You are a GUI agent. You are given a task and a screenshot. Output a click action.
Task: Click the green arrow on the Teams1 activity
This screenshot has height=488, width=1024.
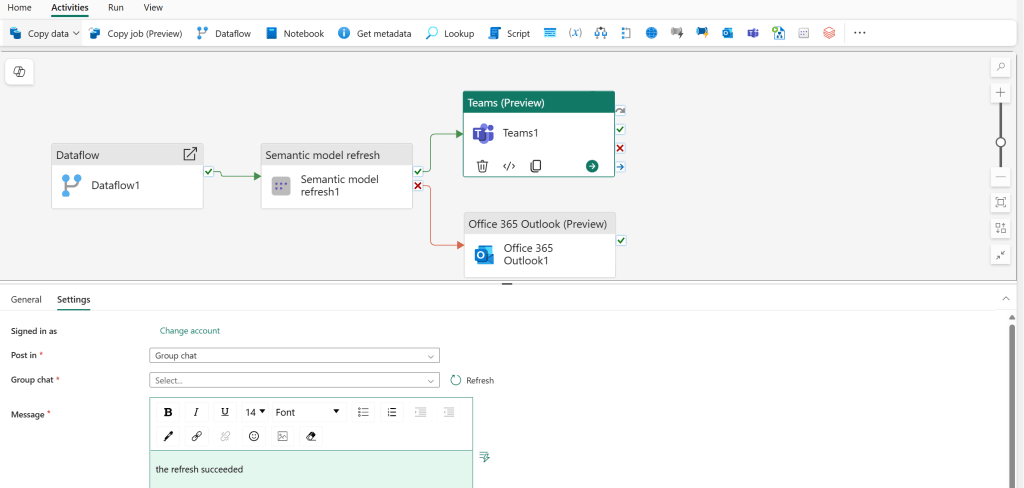click(x=592, y=166)
